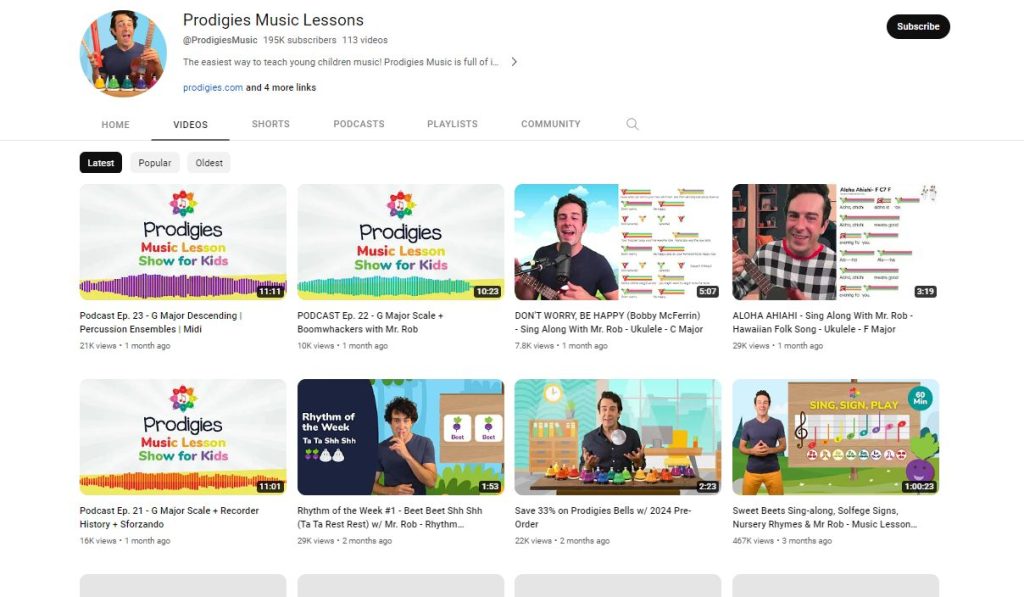
Task: Sort videos by Oldest
Action: pyautogui.click(x=209, y=163)
